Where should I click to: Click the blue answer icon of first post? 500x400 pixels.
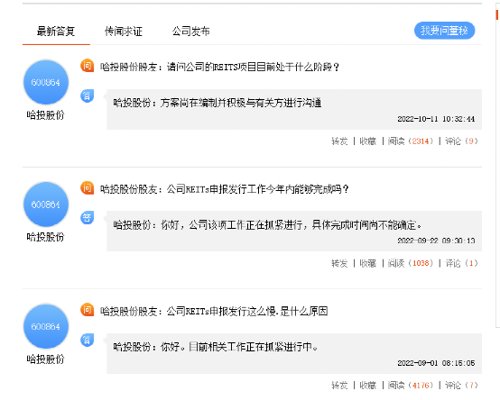(87, 96)
